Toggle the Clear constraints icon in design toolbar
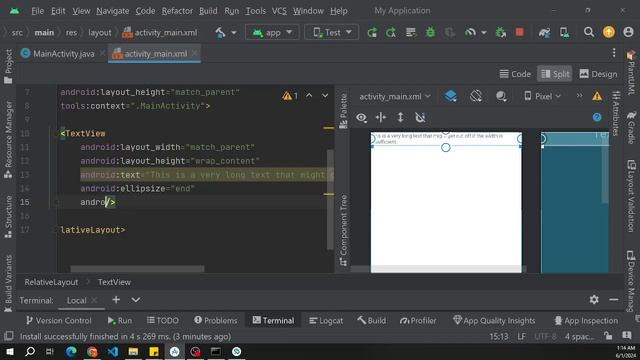Viewport: 640px width, 360px height. point(420,118)
